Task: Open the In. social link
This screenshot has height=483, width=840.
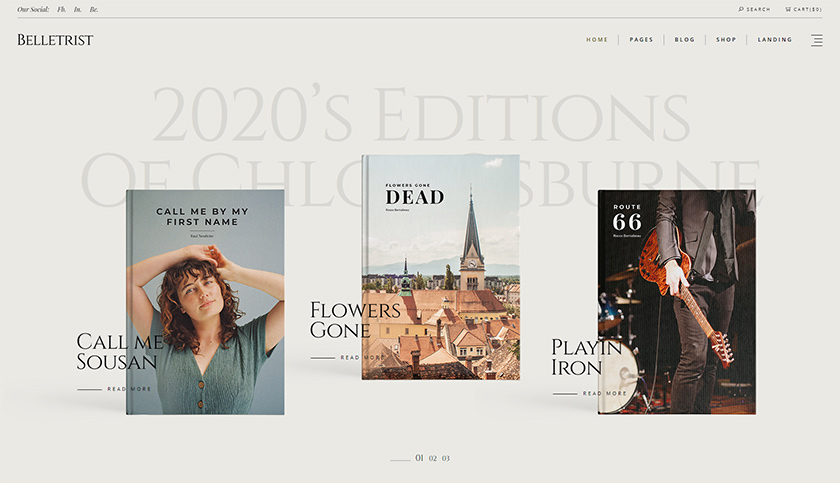Action: (x=78, y=9)
